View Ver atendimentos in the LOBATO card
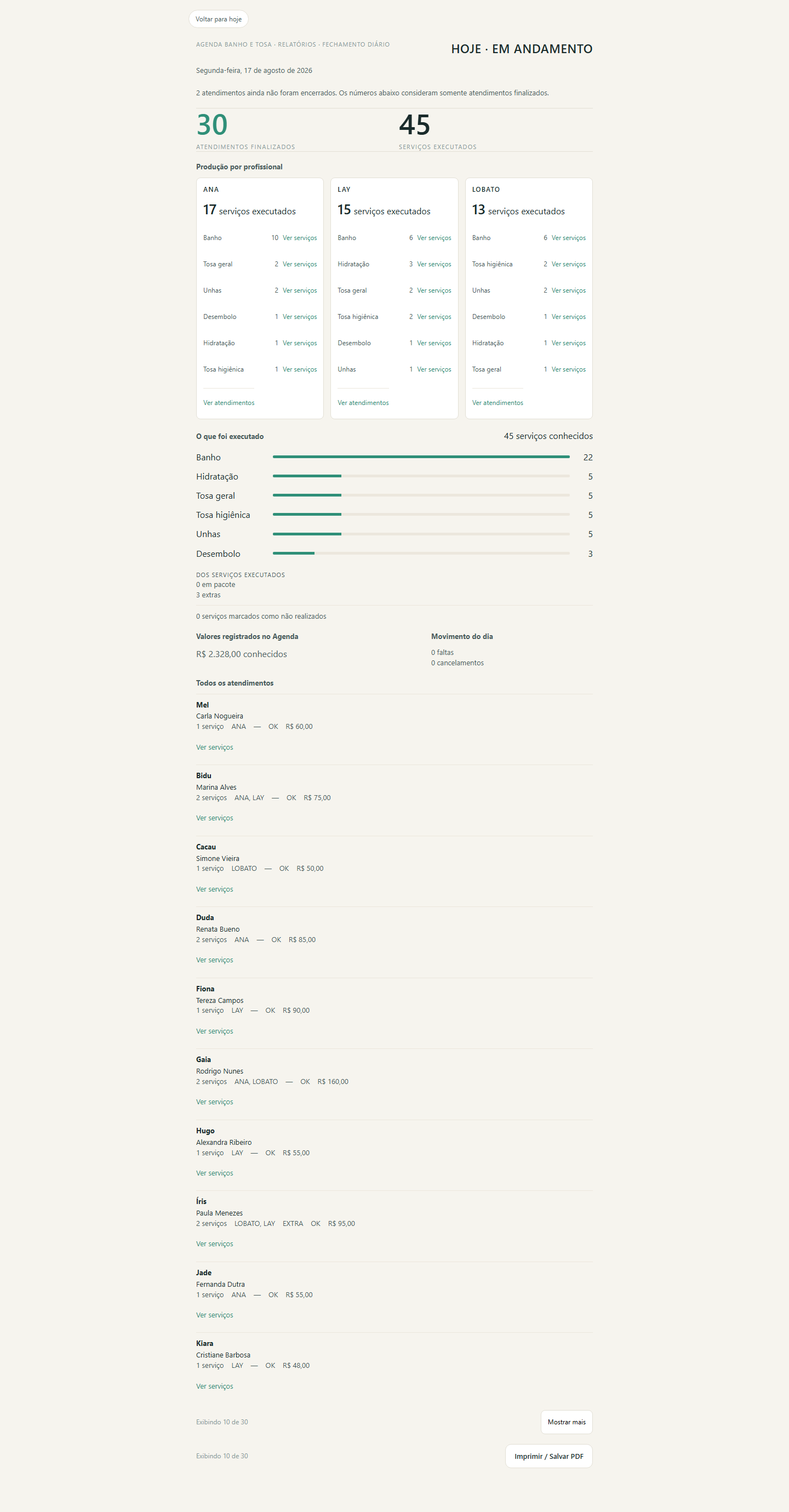789x1512 pixels. tap(498, 403)
